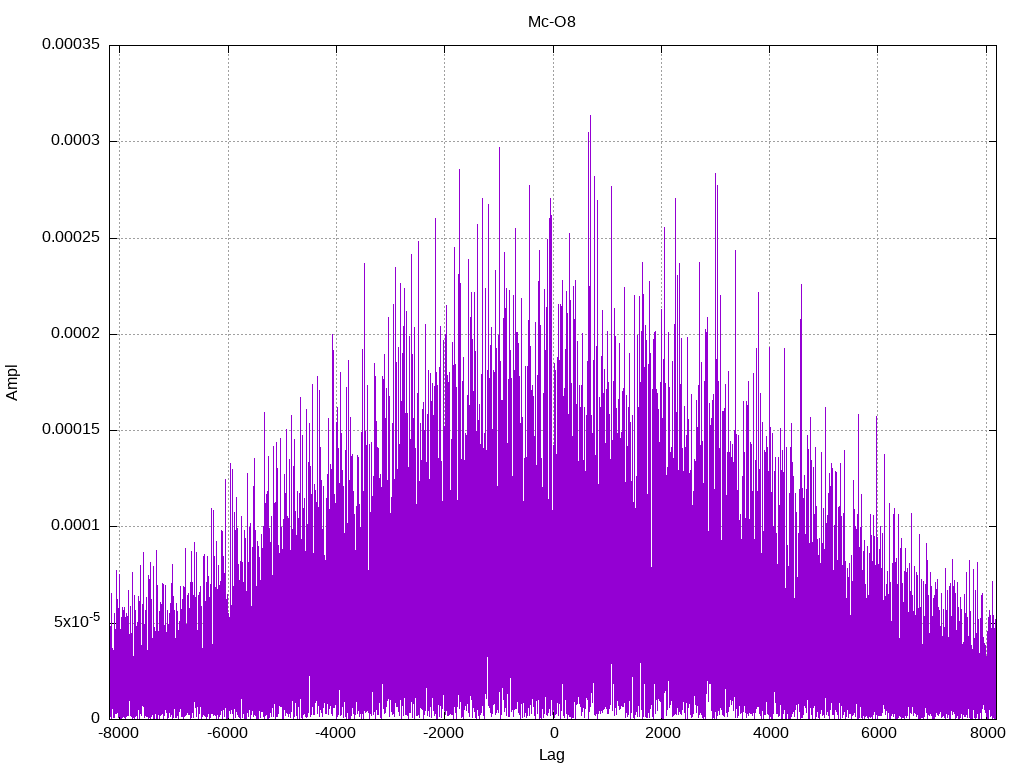This screenshot has height=768, width=1024.
Task: Click the zero label on the x-axis
Action: pyautogui.click(x=553, y=734)
